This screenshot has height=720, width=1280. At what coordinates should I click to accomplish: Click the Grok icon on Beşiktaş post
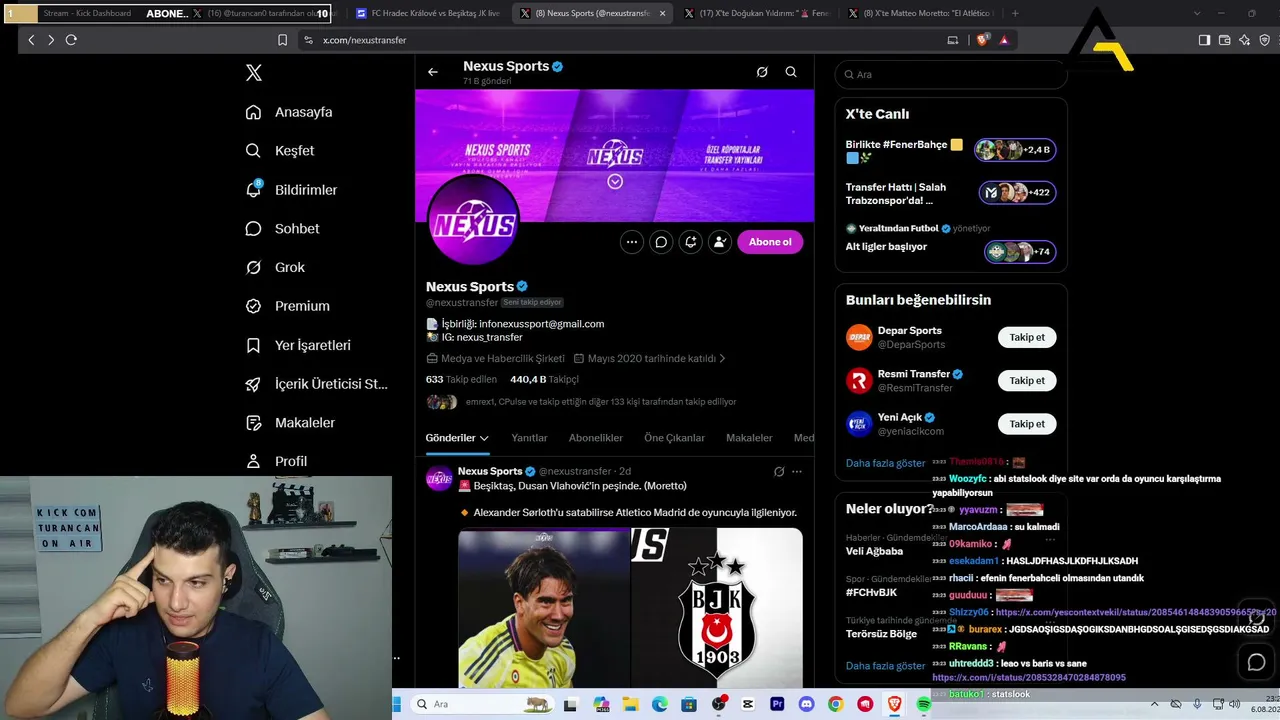(779, 471)
